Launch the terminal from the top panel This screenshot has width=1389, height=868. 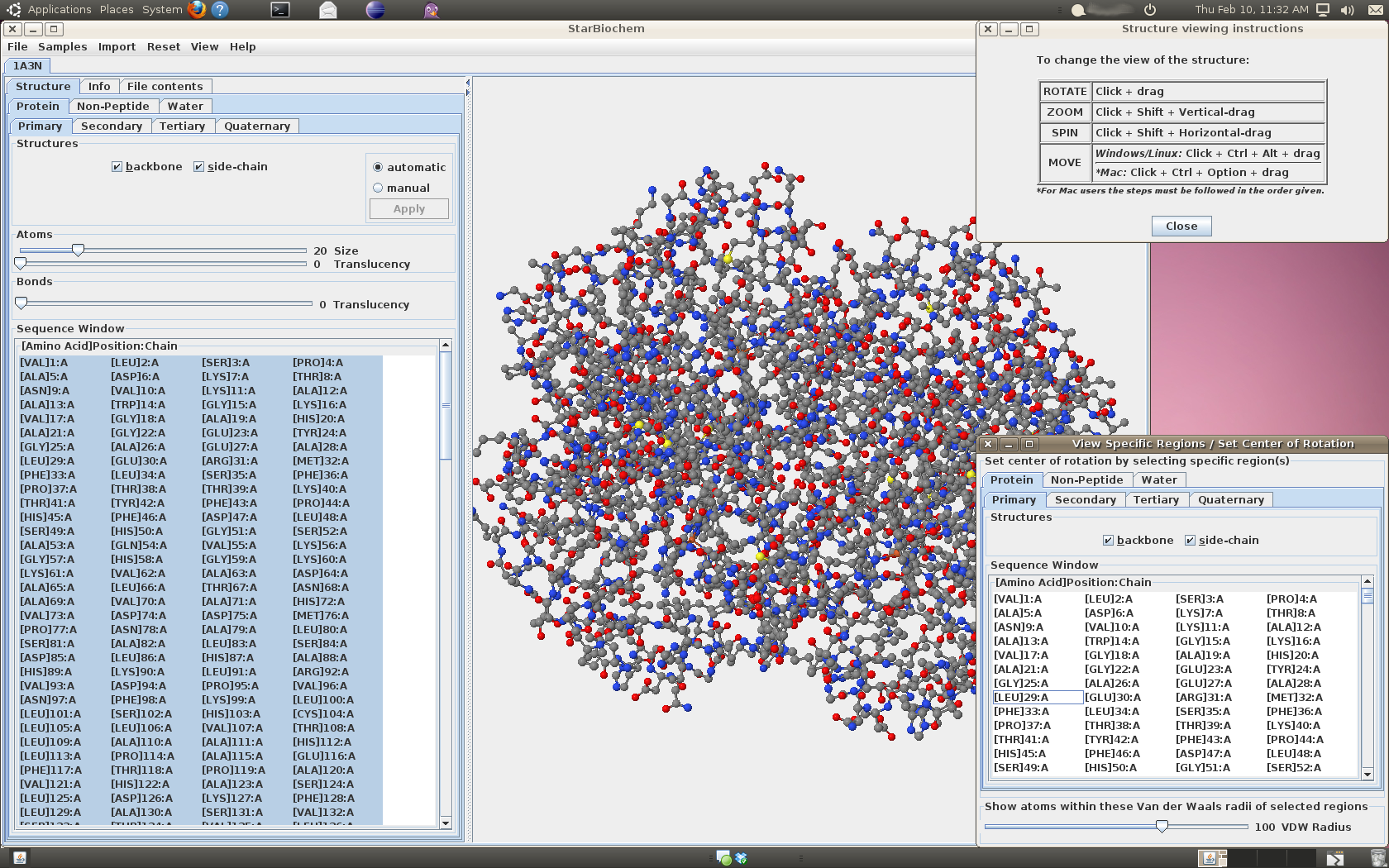(281, 10)
